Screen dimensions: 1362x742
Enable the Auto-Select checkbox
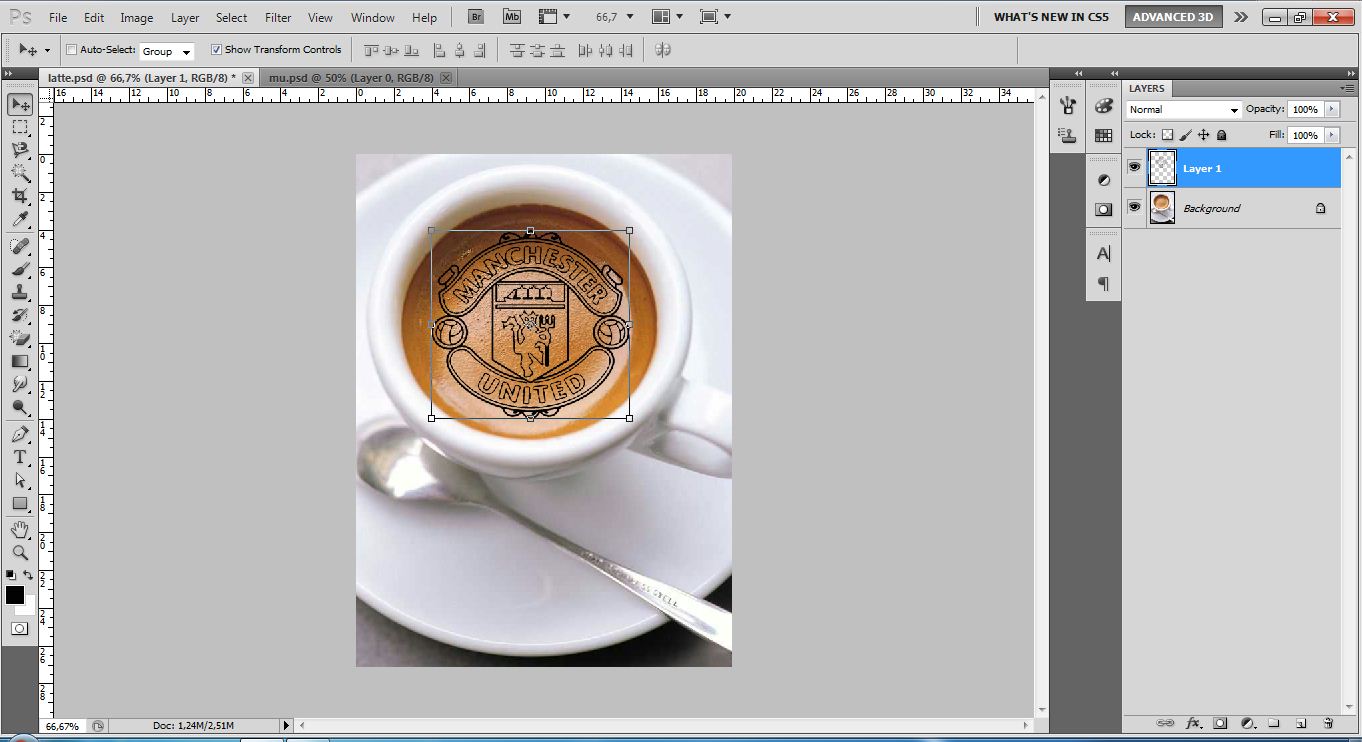[x=71, y=50]
